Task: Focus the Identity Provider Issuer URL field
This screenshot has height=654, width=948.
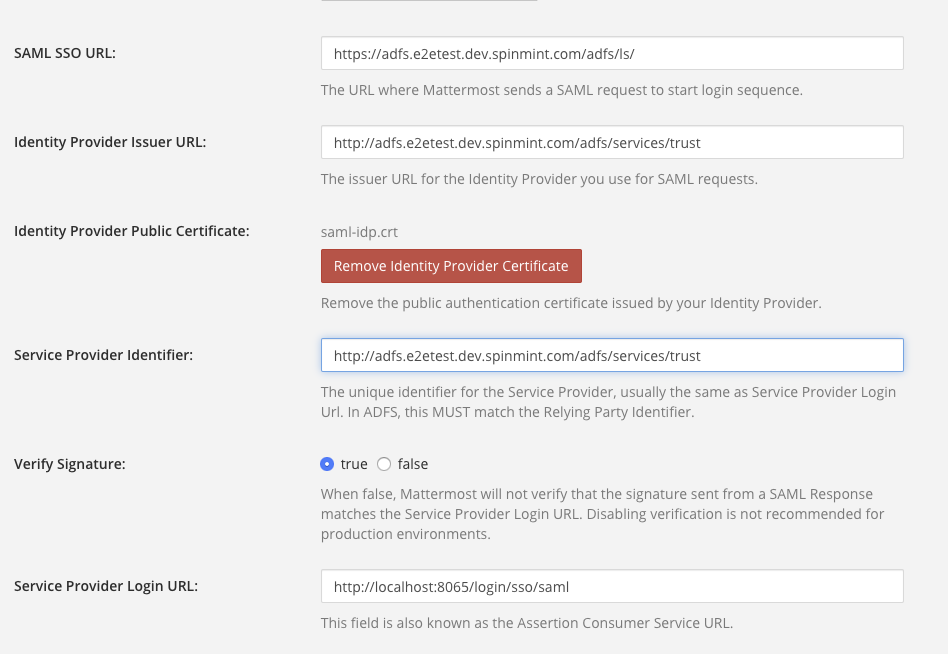Action: coord(611,142)
